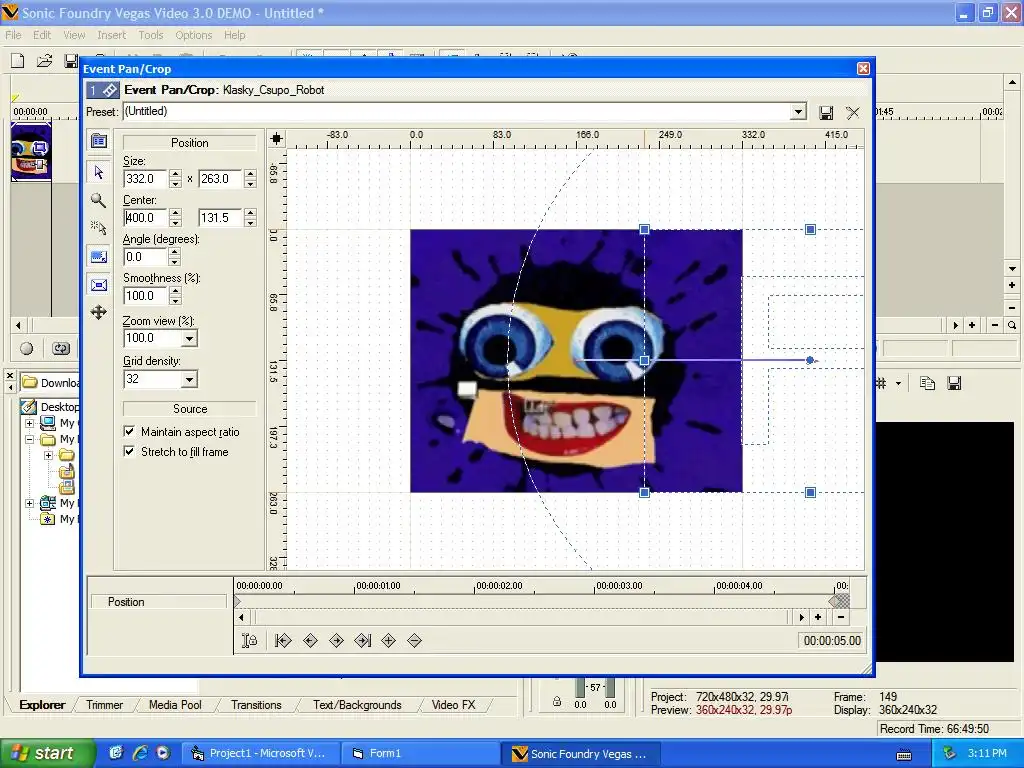Viewport: 1024px width, 768px height.
Task: Jump to first keyframe button
Action: point(283,641)
